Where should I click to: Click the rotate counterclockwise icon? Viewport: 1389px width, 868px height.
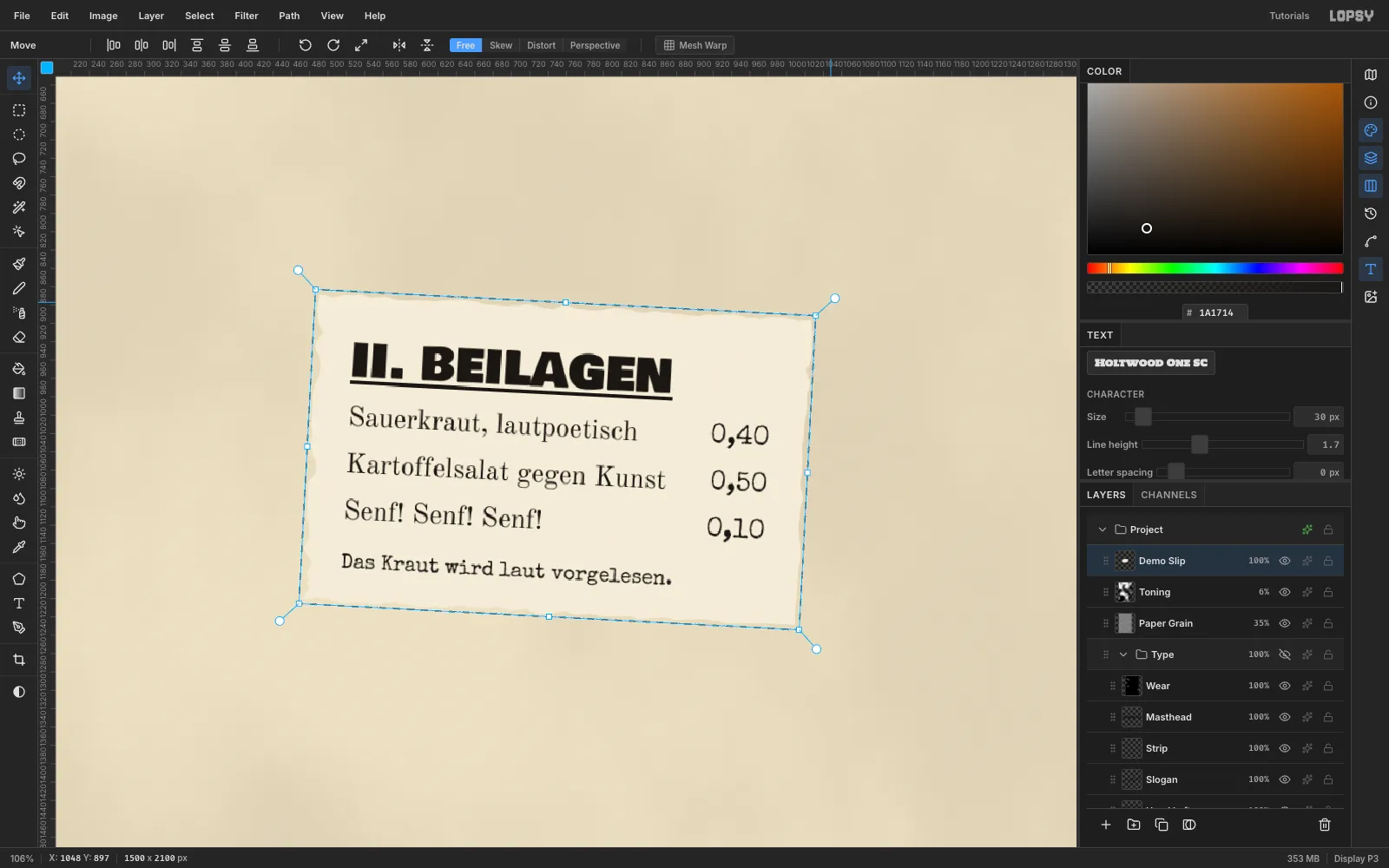(x=305, y=45)
